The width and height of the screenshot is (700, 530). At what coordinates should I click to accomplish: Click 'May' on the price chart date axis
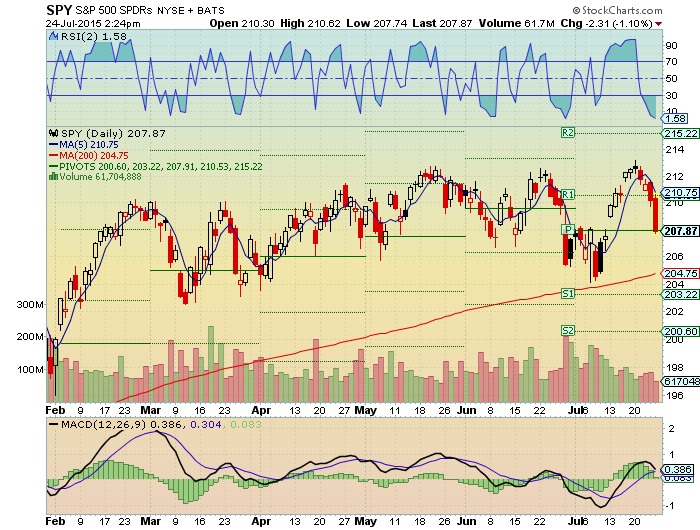coord(366,410)
